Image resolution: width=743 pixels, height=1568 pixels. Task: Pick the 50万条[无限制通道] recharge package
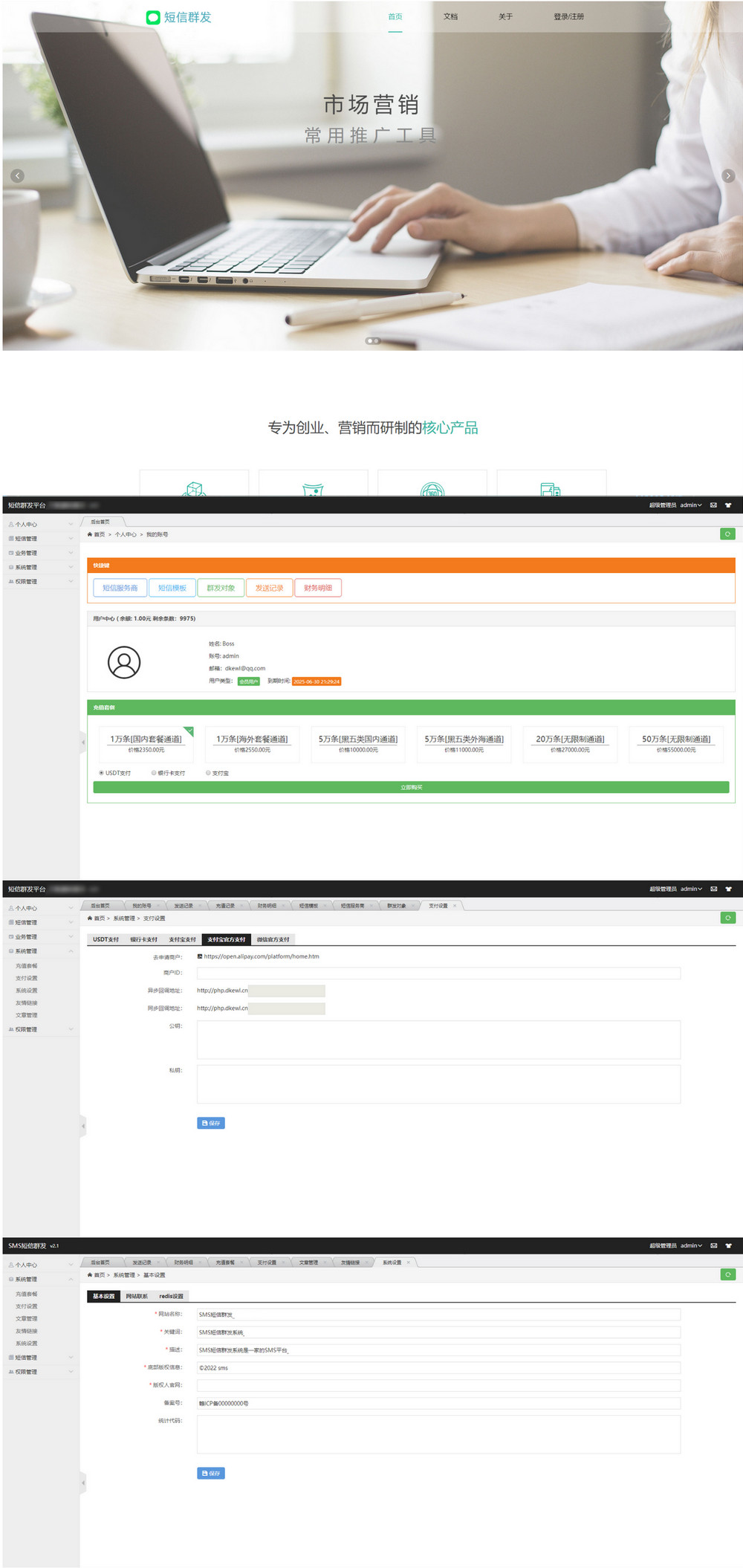click(x=676, y=744)
